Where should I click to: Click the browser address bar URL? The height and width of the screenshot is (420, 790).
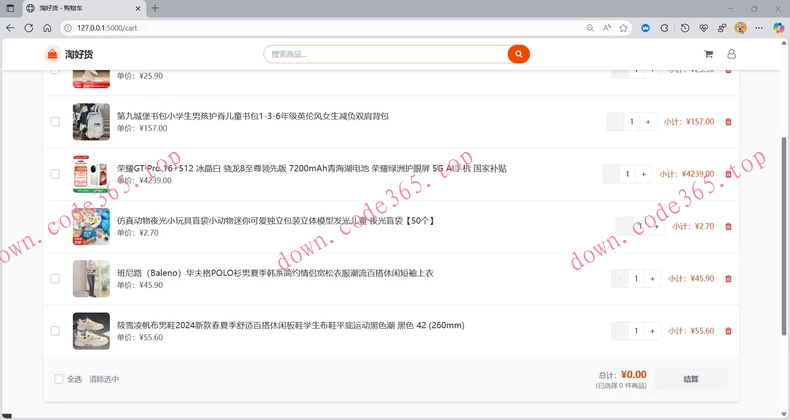tap(107, 28)
